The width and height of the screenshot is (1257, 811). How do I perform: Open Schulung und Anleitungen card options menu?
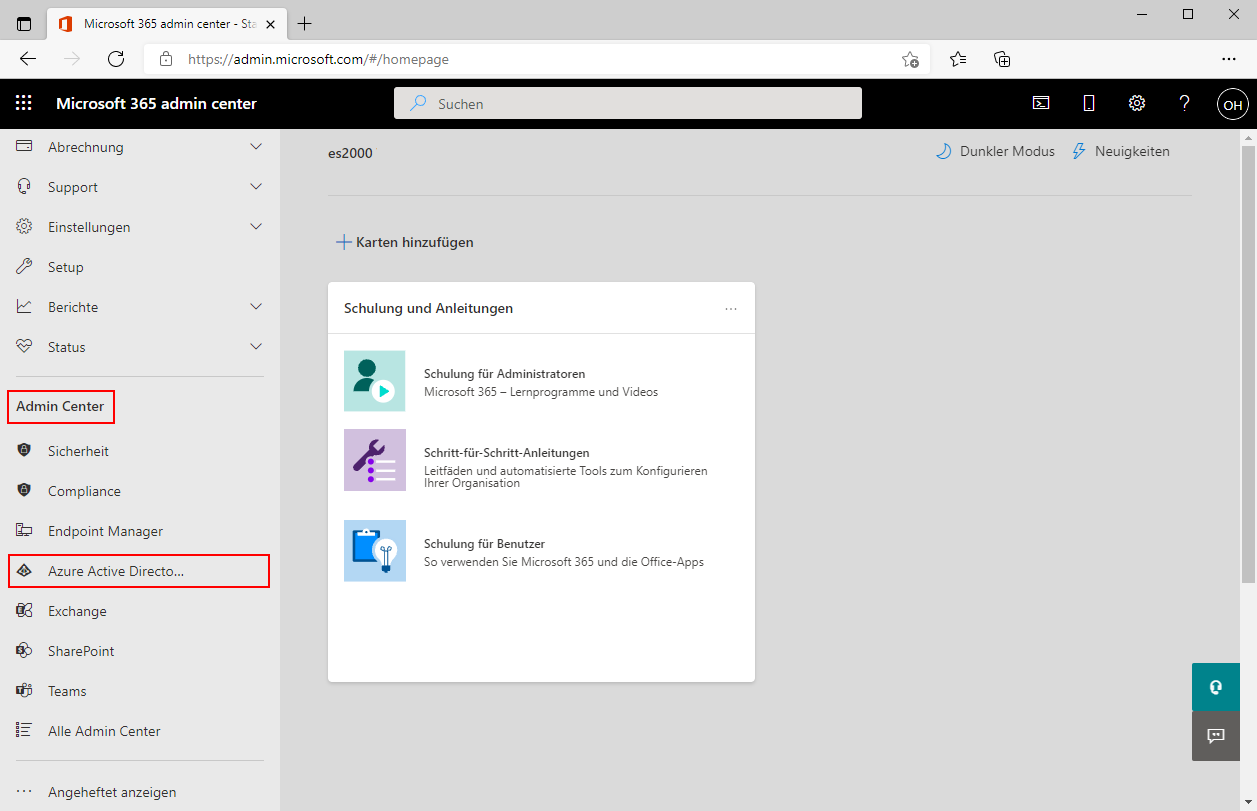pos(731,308)
